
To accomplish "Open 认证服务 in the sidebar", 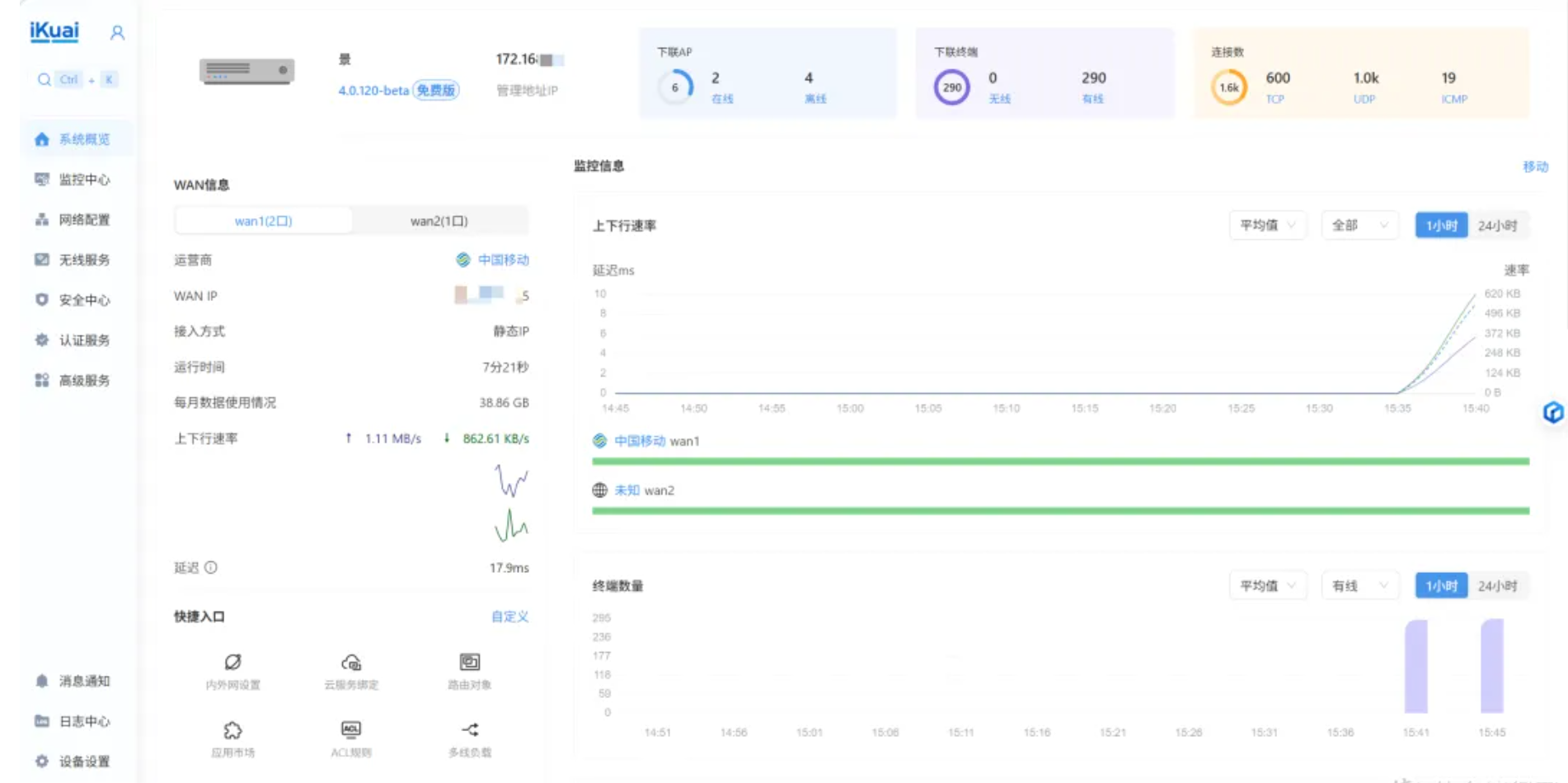I will [x=77, y=340].
